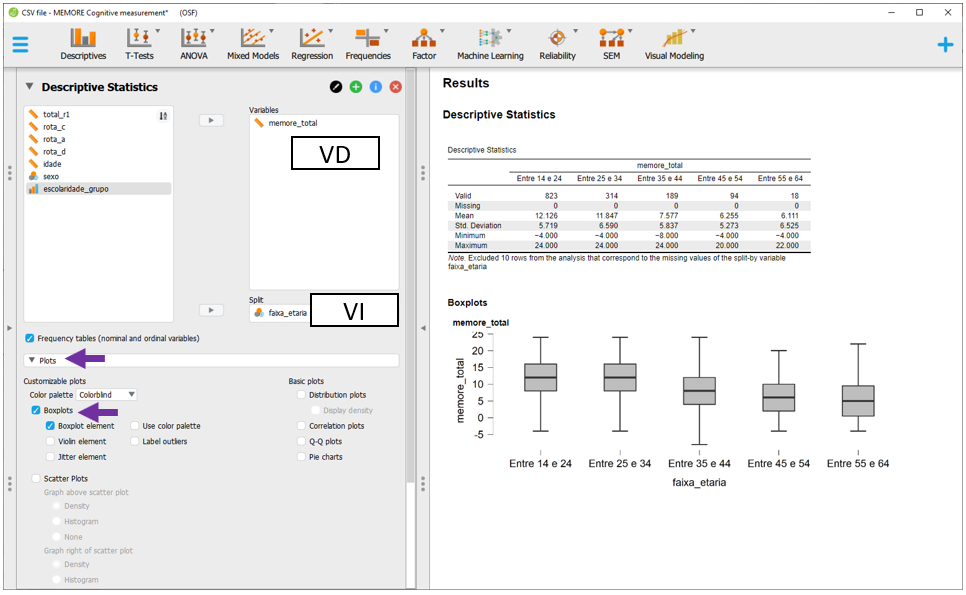
Task: Open the Color palette dropdown
Action: pos(107,395)
